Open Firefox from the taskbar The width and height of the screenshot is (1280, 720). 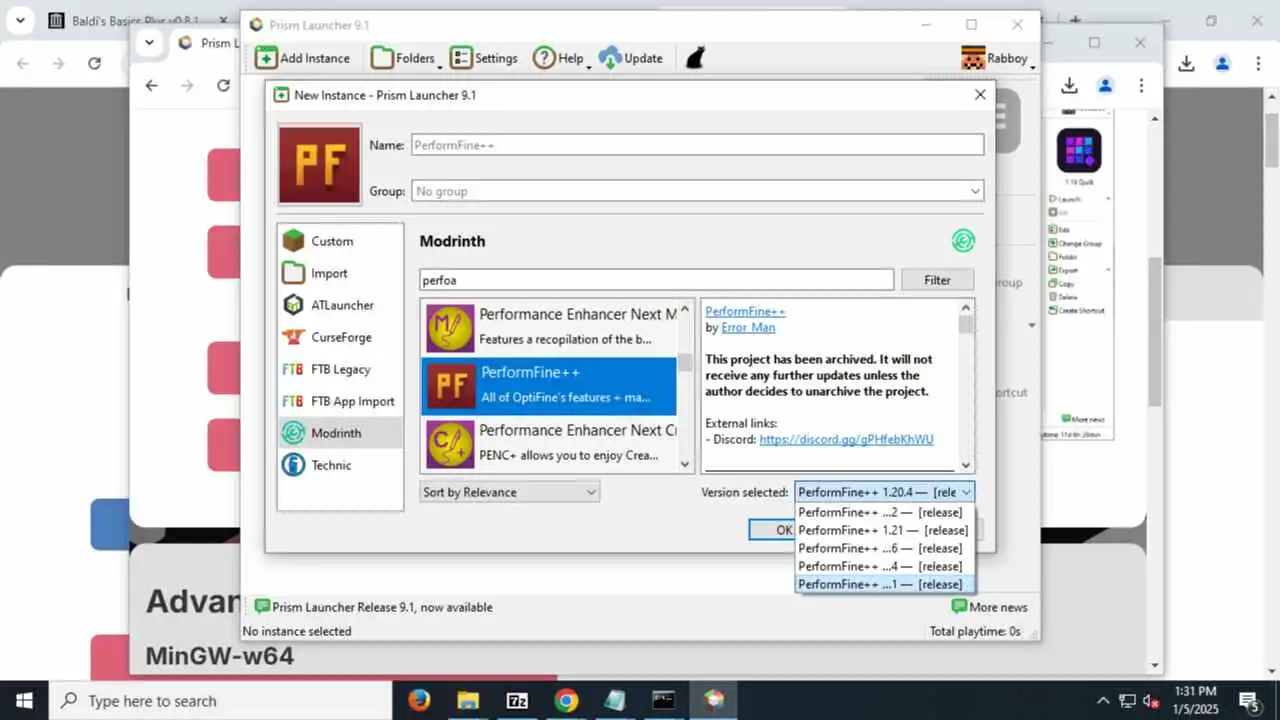[x=420, y=700]
